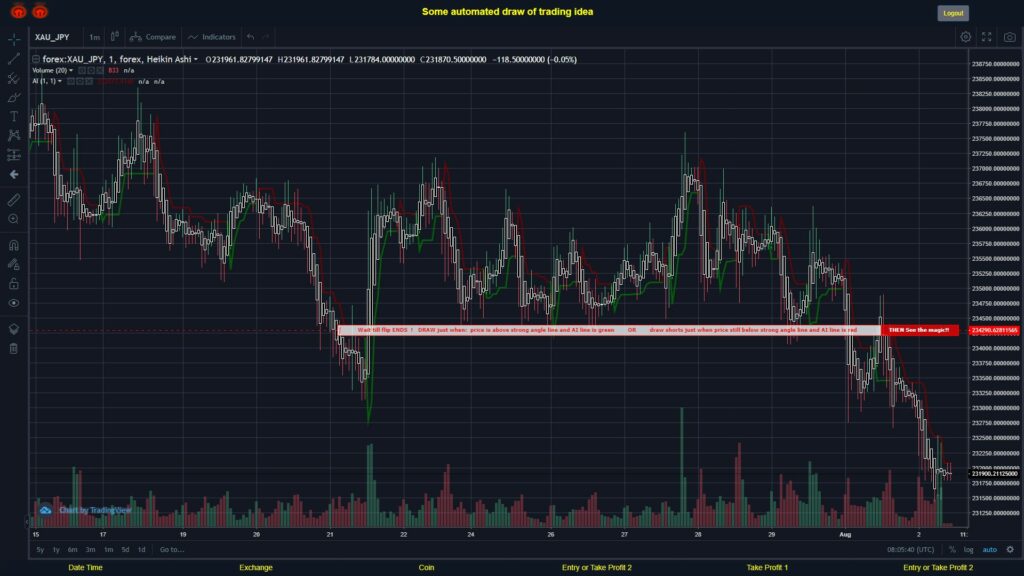The image size is (1024, 576).
Task: Set chart range to 5y
Action: [x=40, y=550]
